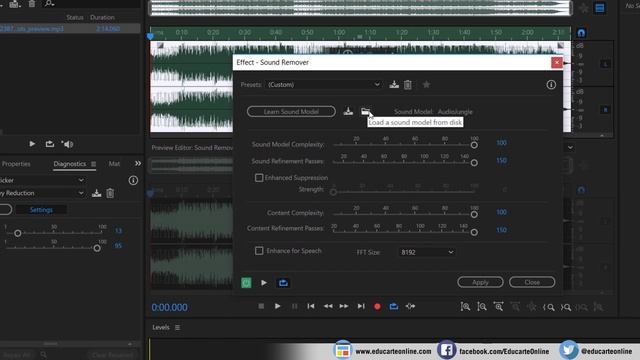This screenshot has width=640, height=360.
Task: Click timeline ruler at 1:00 mark
Action: tap(339, 32)
